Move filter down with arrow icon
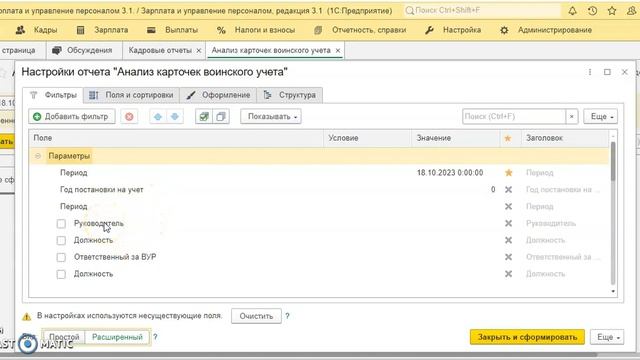The width and height of the screenshot is (640, 360). [175, 117]
